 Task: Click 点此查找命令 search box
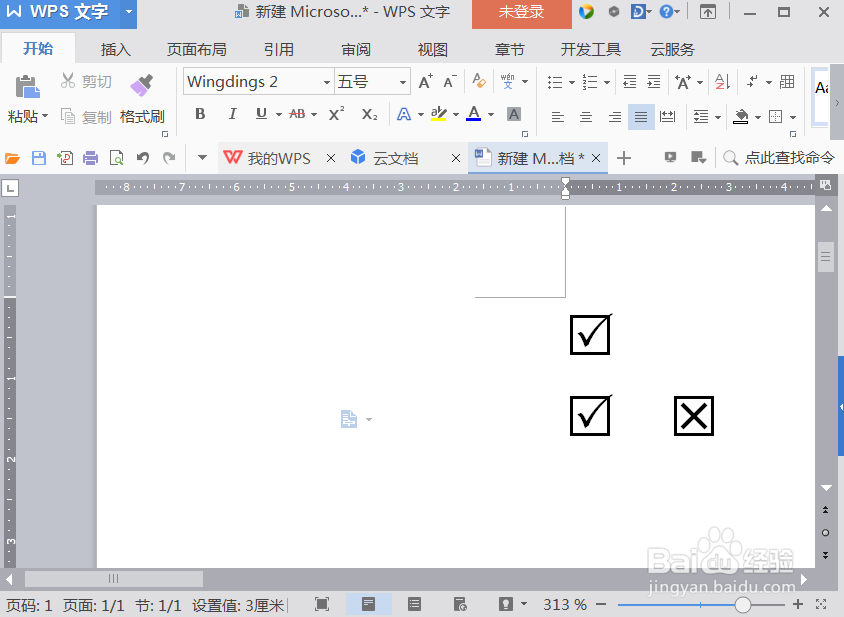[x=778, y=158]
